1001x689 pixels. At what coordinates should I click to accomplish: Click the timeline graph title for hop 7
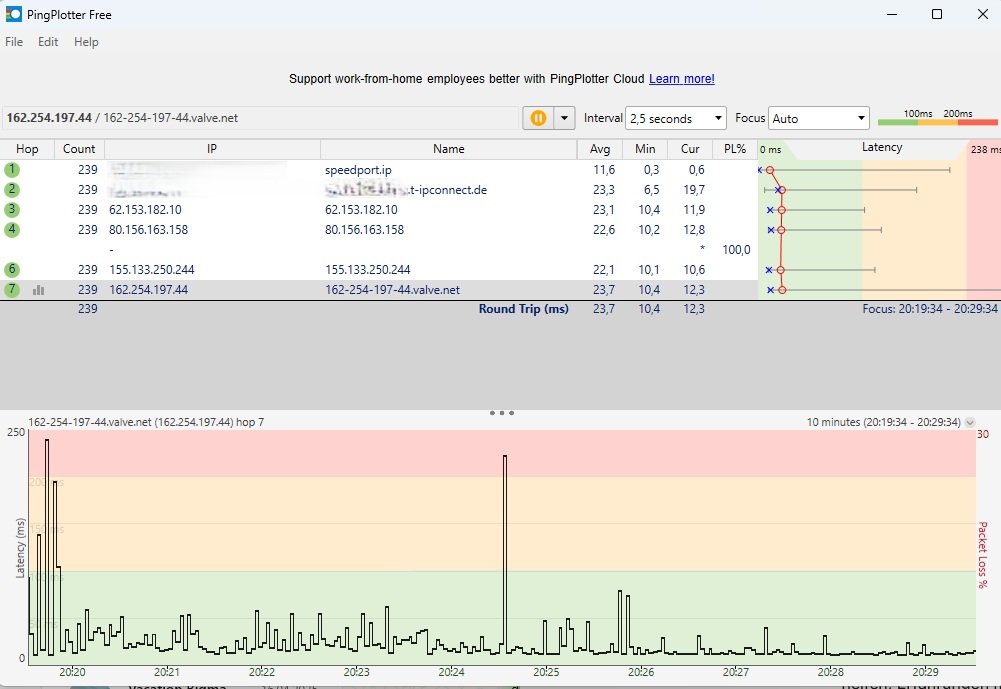[x=146, y=422]
